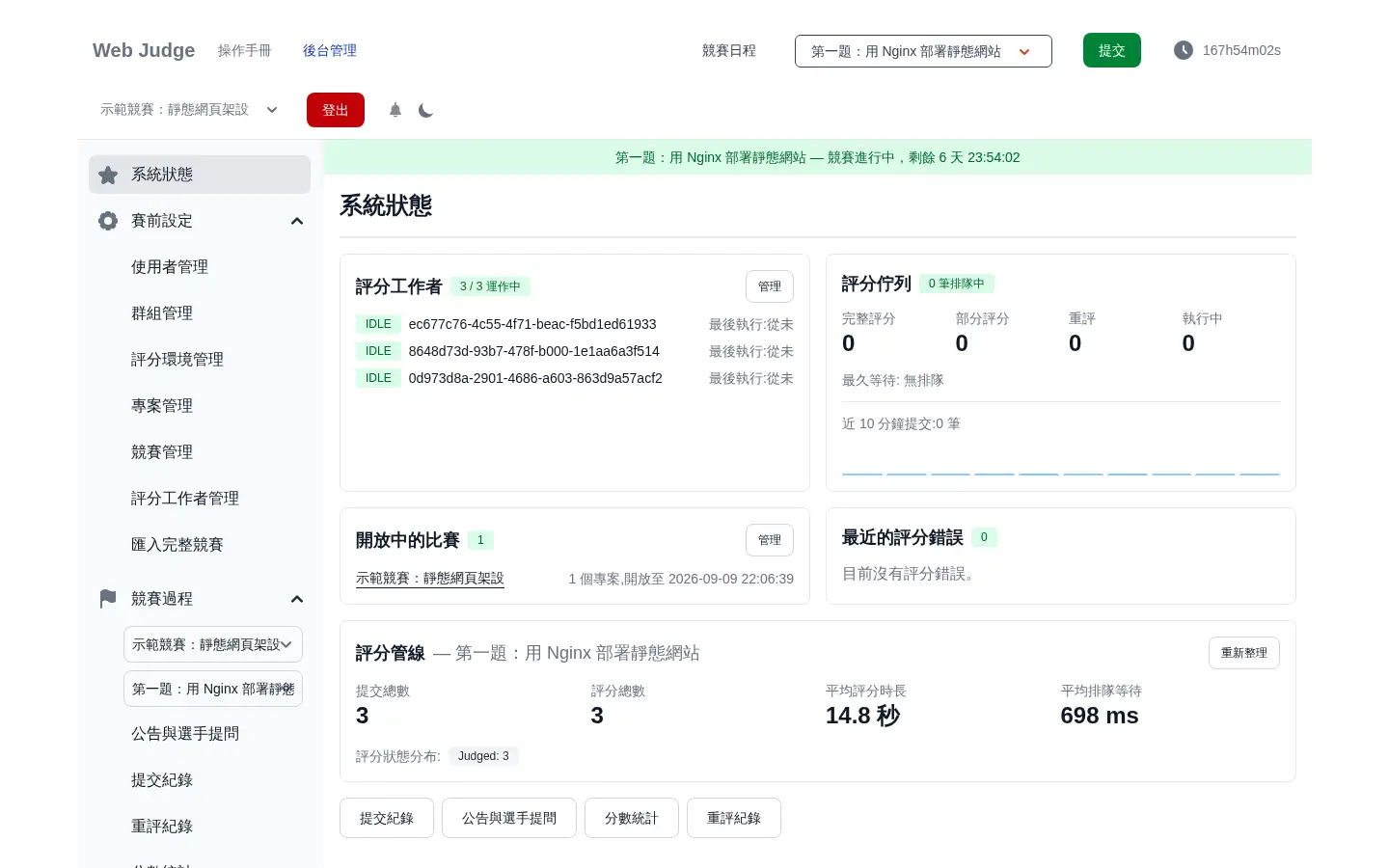Open 評分環境管理 in the sidebar
1389x868 pixels.
pyautogui.click(x=200, y=360)
